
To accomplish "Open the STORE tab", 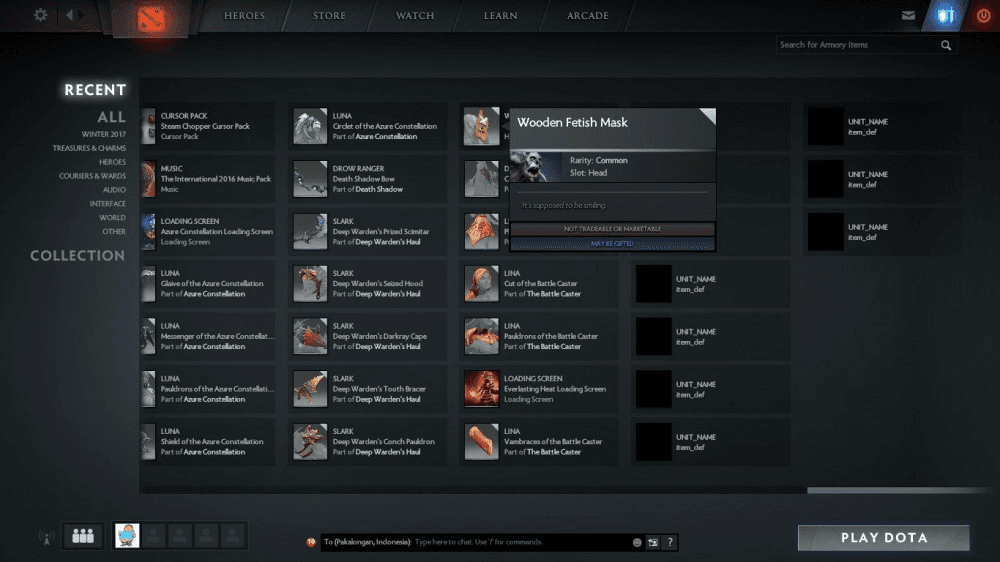I will coord(329,15).
